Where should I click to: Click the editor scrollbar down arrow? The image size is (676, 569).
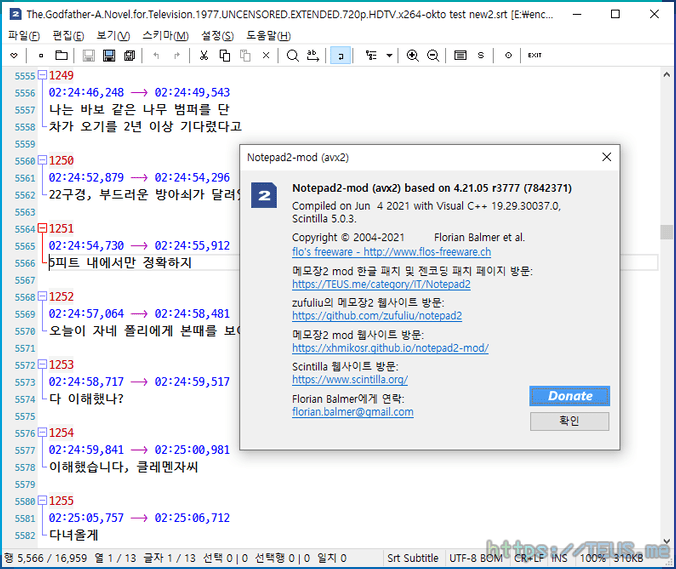click(x=667, y=541)
